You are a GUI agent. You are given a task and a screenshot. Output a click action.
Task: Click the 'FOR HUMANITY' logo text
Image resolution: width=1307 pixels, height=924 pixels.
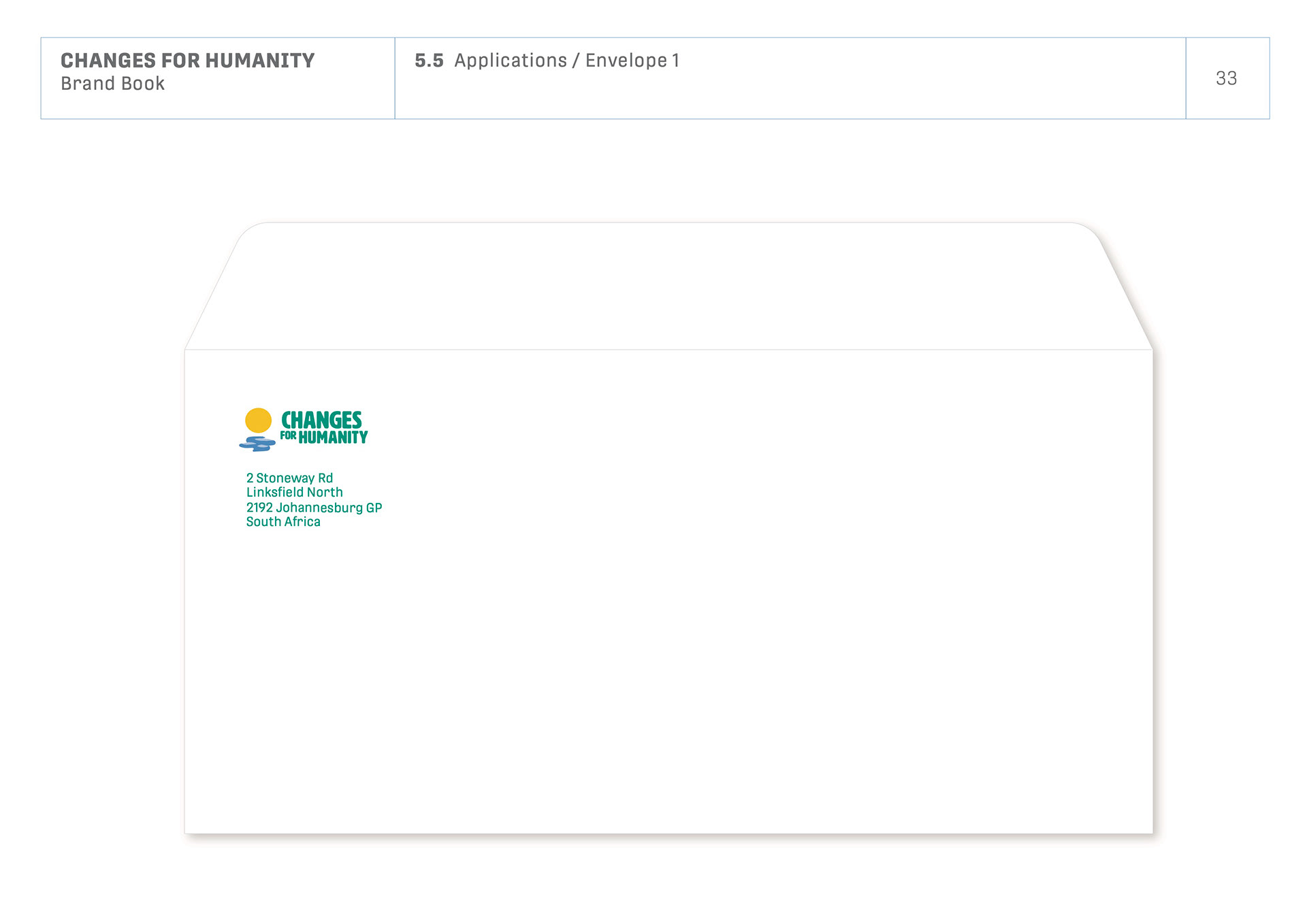click(324, 438)
